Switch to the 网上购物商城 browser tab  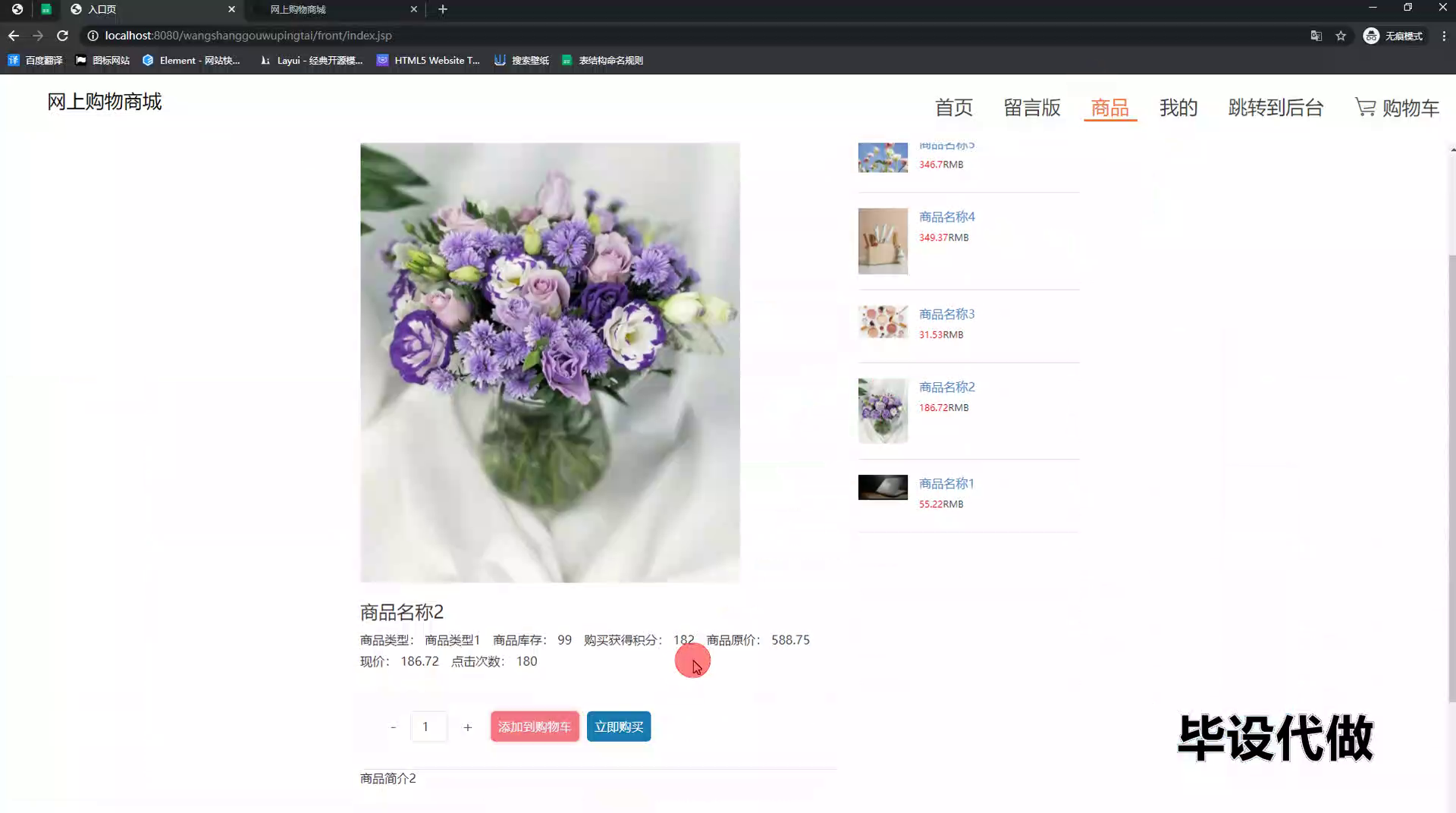coord(334,9)
